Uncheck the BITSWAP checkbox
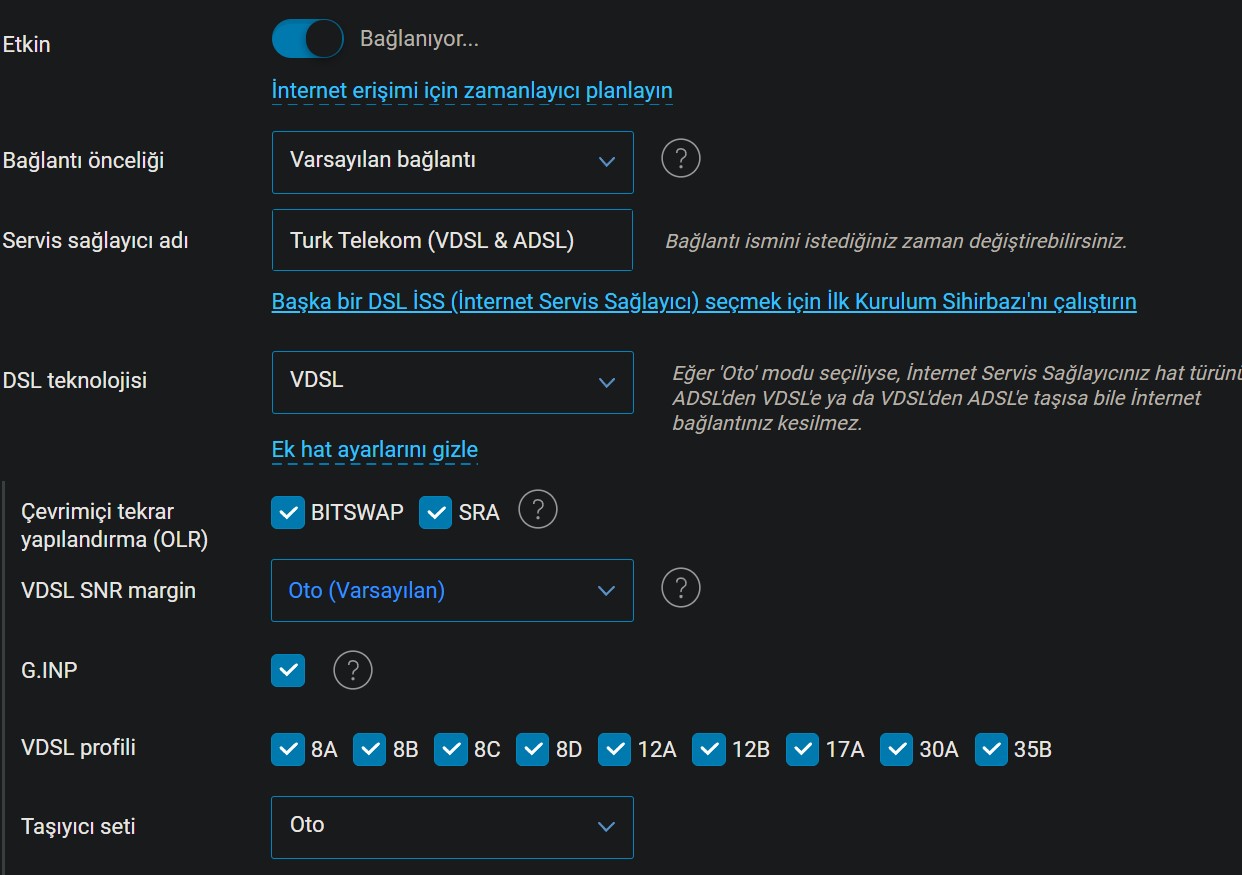Image resolution: width=1242 pixels, height=875 pixels. coord(288,512)
